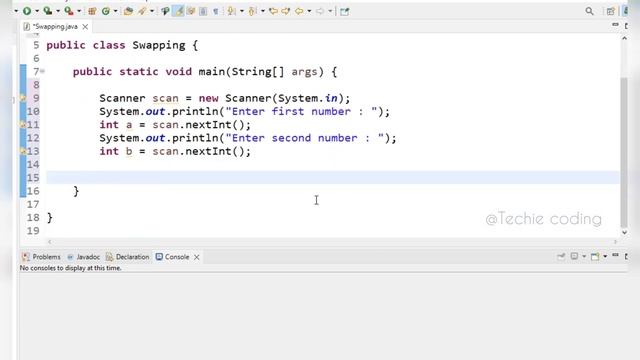This screenshot has height=360, width=640.
Task: Click the New Java Package icon
Action: coord(92,11)
